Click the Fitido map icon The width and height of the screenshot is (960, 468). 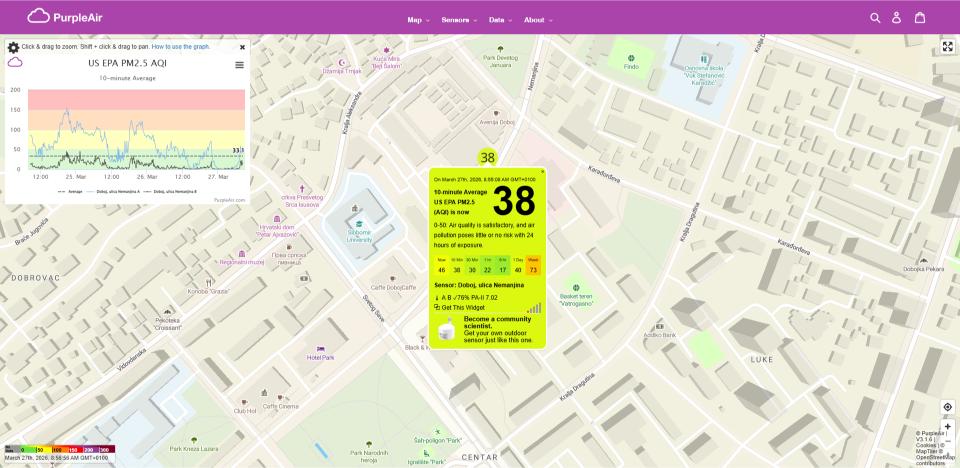(631, 58)
